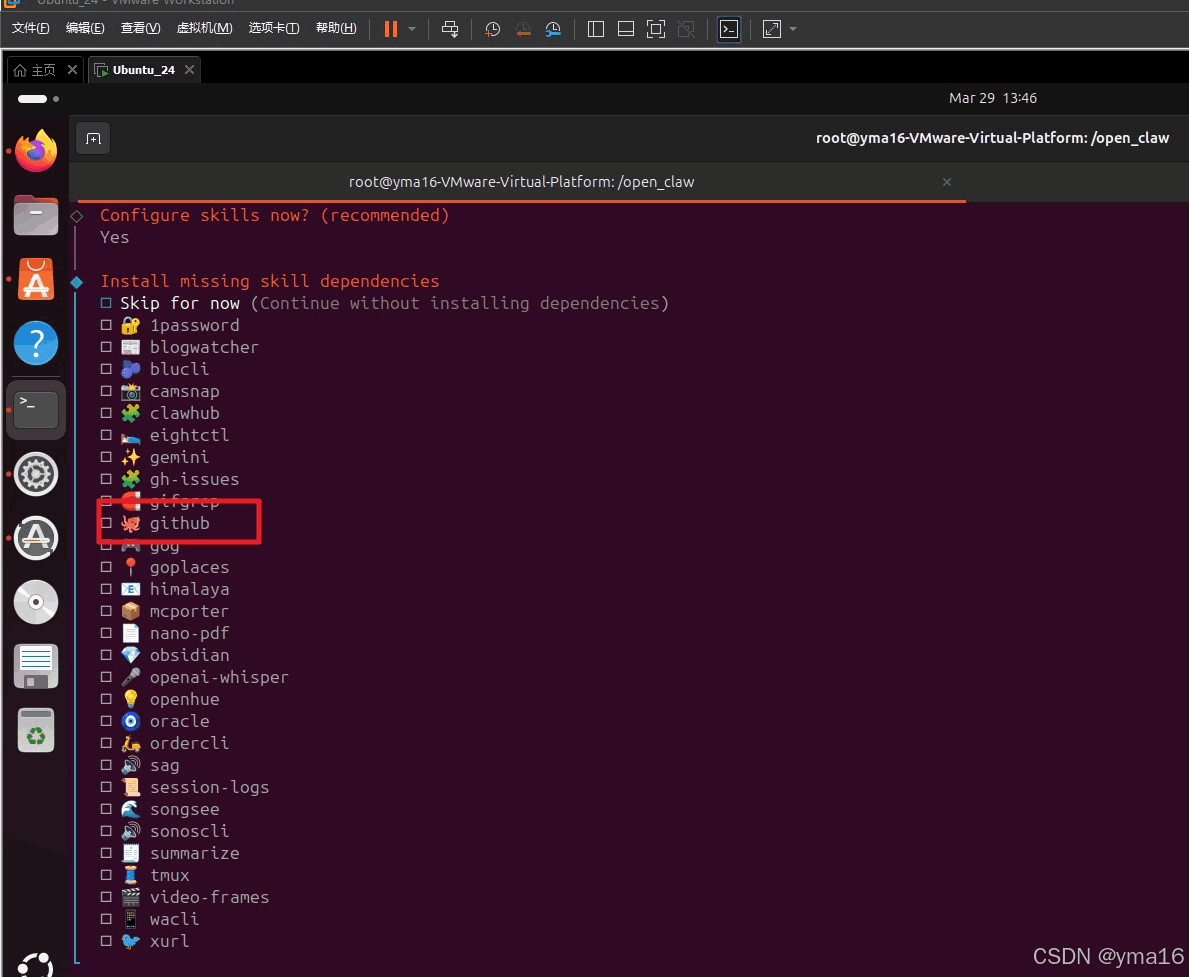Screen dimensions: 1189x977
Task: Open the disc drive dock icon
Action: [36, 602]
